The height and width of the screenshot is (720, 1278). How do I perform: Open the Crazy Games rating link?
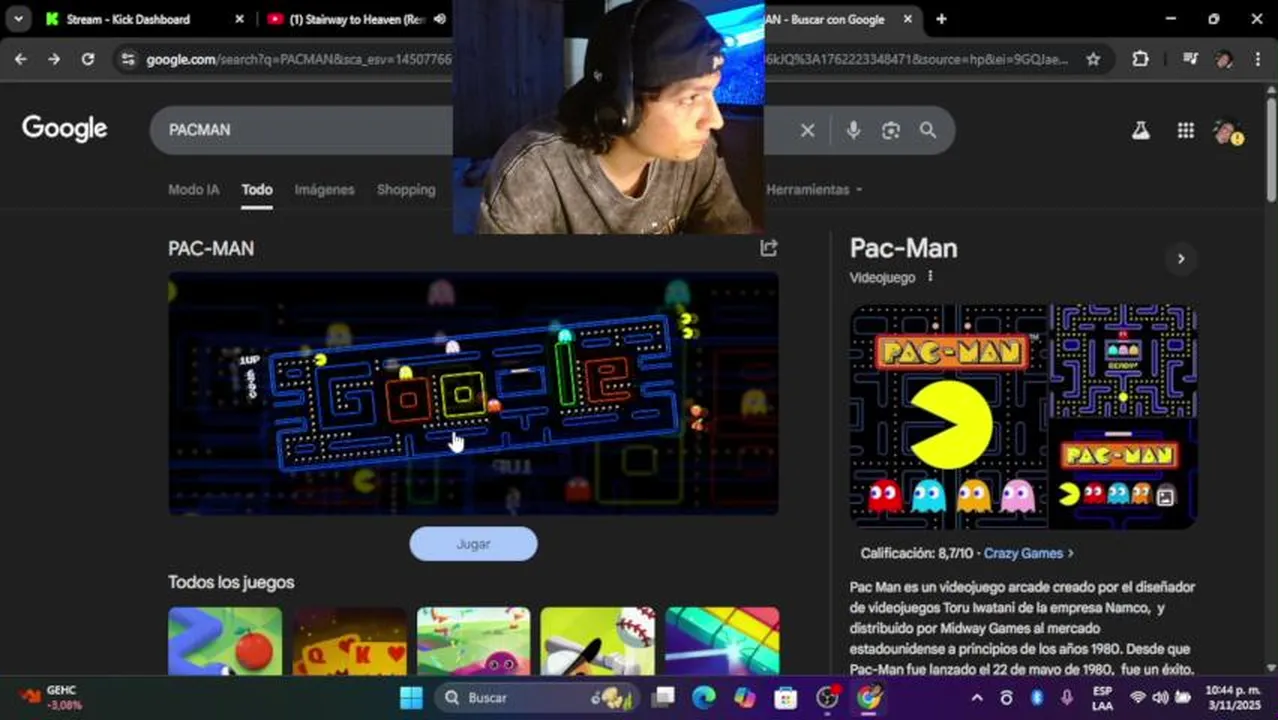coord(1028,553)
